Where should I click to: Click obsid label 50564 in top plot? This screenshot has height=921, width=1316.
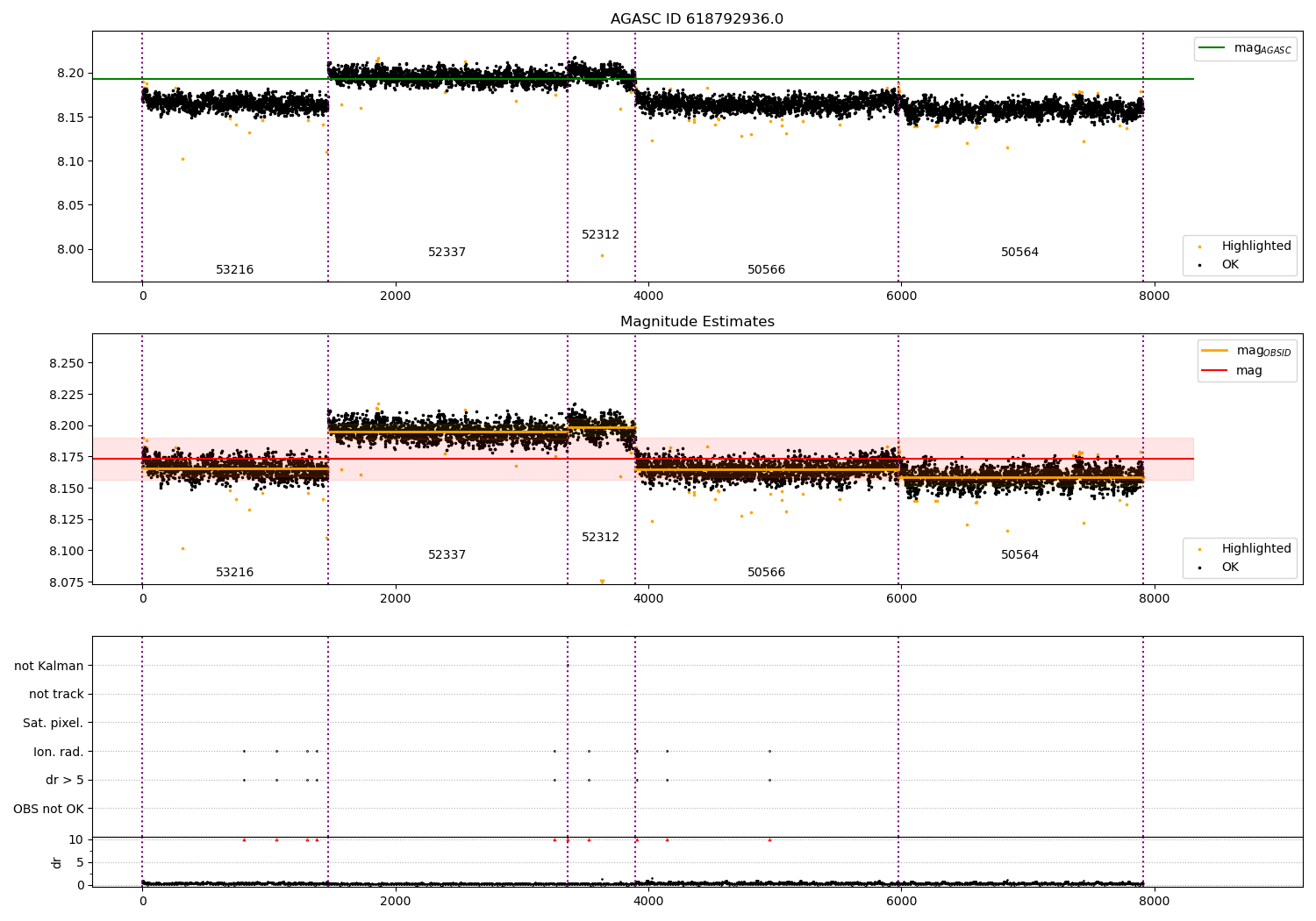click(1019, 253)
